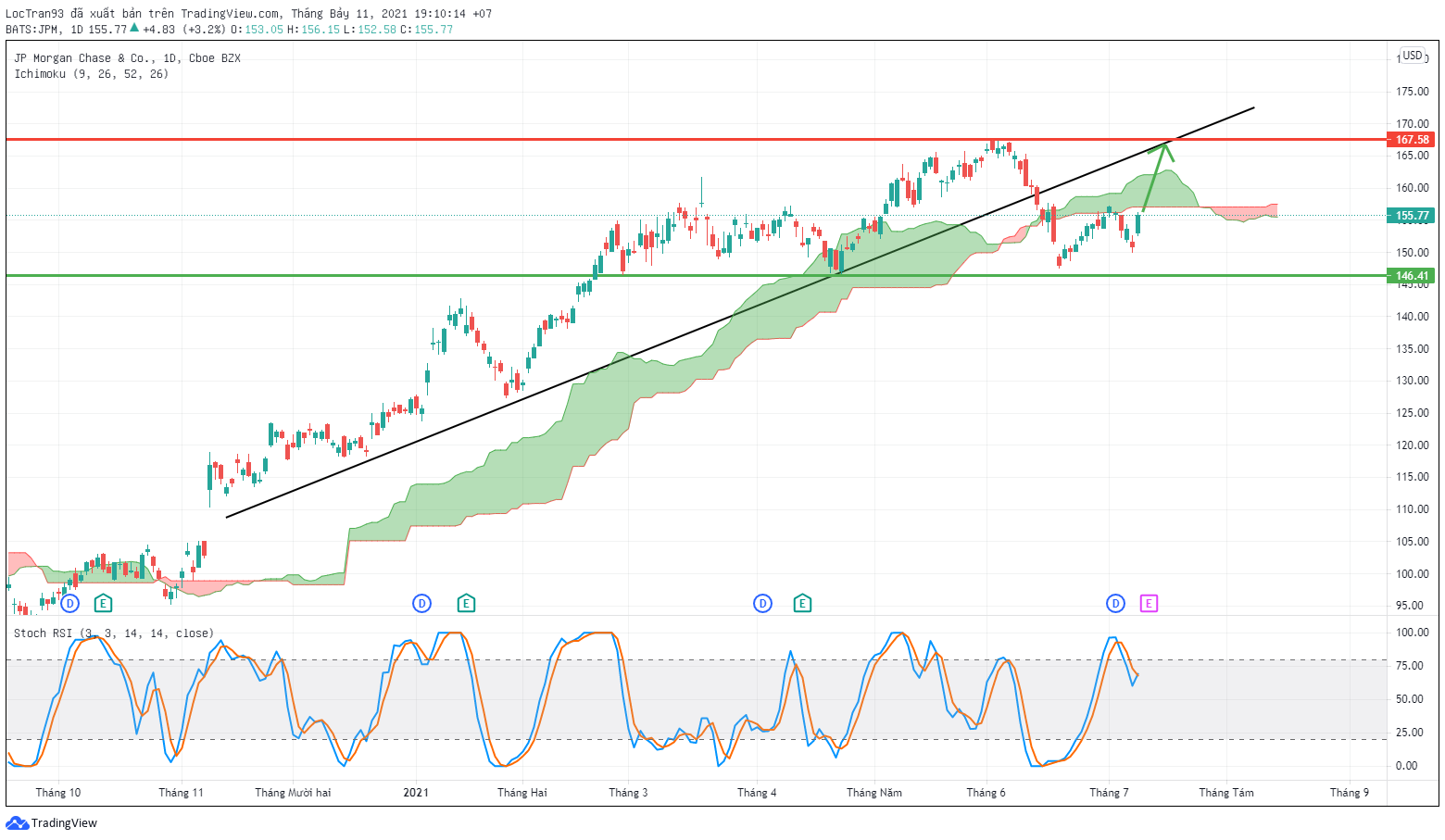The width and height of the screenshot is (1445, 840).
Task: Click the 100.00 Stoch RSI axis value
Action: tap(1413, 633)
